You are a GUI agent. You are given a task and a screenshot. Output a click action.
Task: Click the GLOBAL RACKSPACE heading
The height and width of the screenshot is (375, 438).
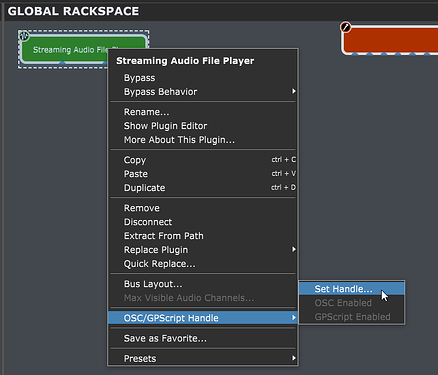coord(73,11)
